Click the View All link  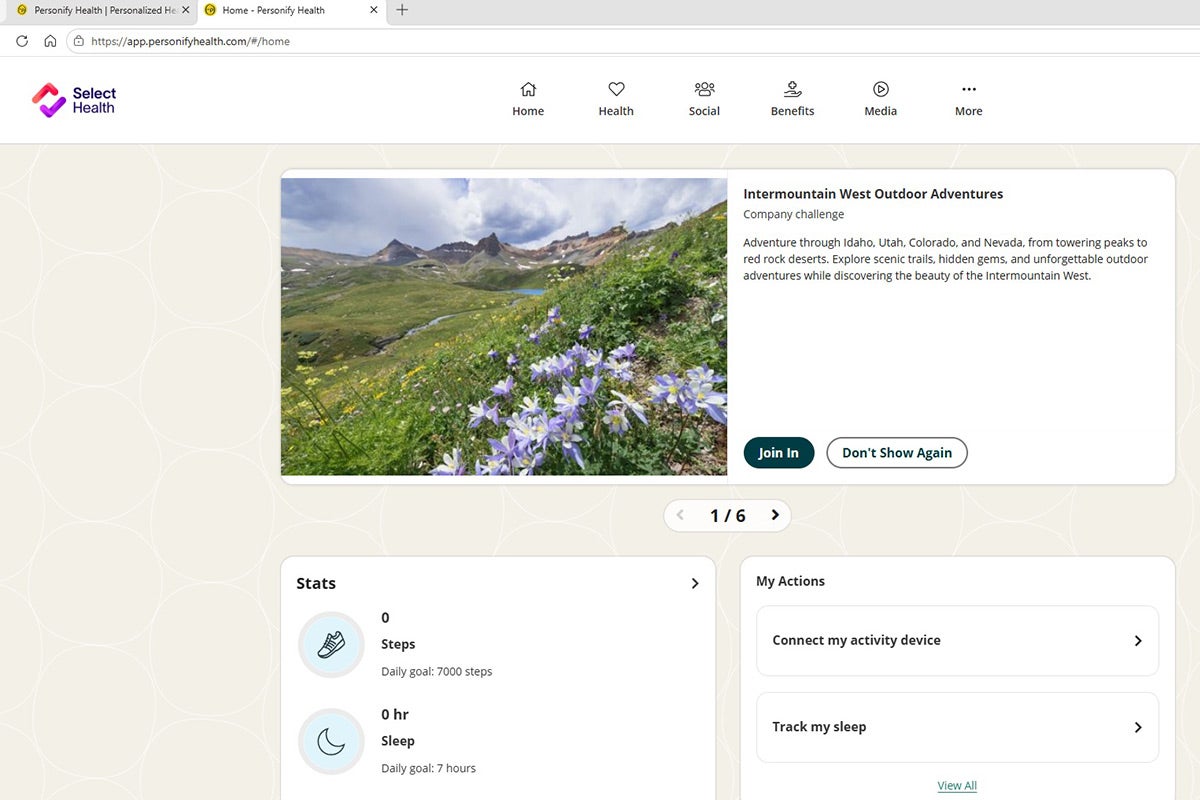957,785
